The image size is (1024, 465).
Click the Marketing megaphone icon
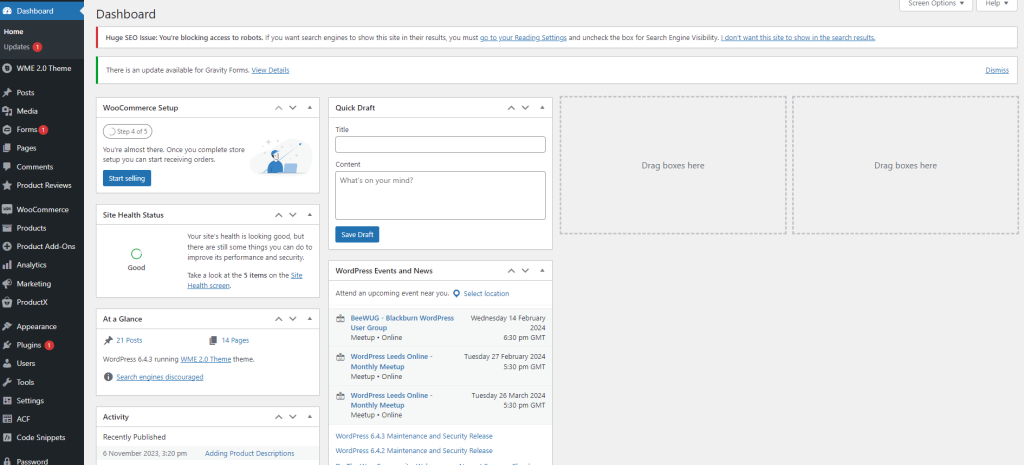(x=8, y=284)
